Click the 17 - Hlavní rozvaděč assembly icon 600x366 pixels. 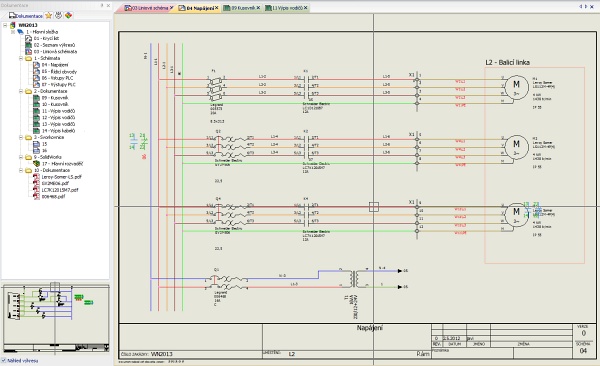[x=36, y=163]
